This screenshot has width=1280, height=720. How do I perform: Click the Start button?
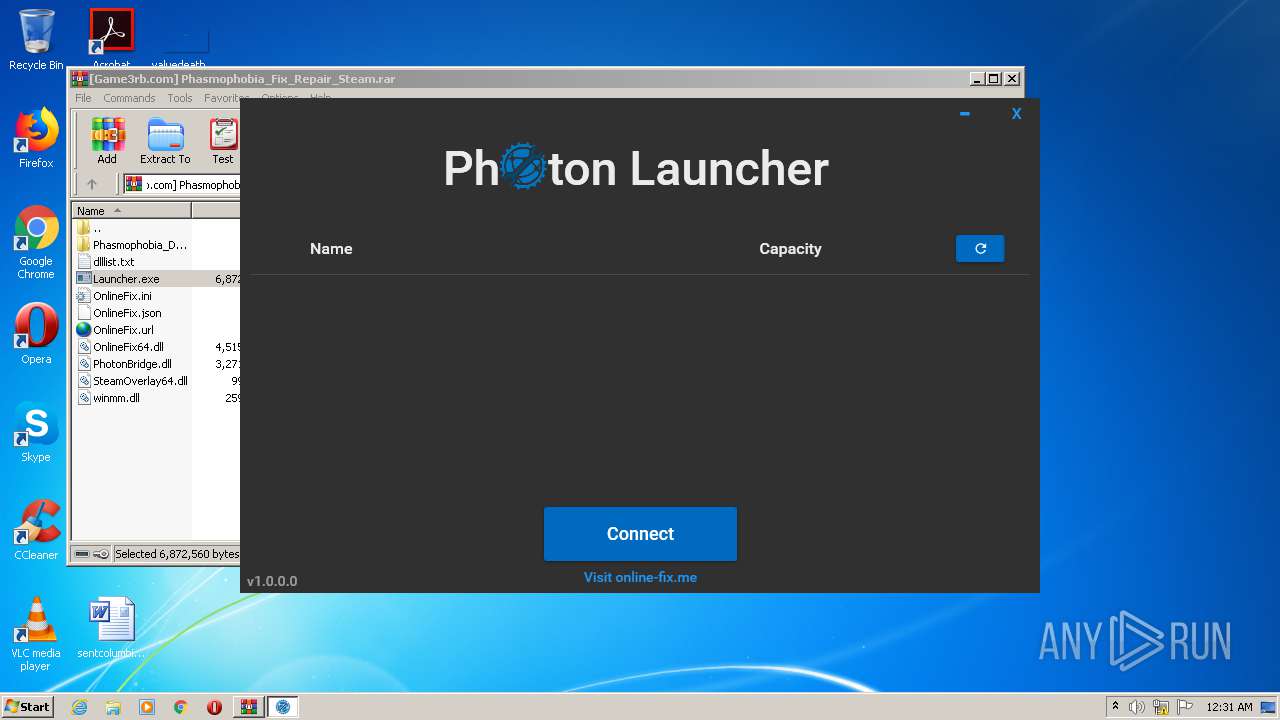click(x=28, y=706)
